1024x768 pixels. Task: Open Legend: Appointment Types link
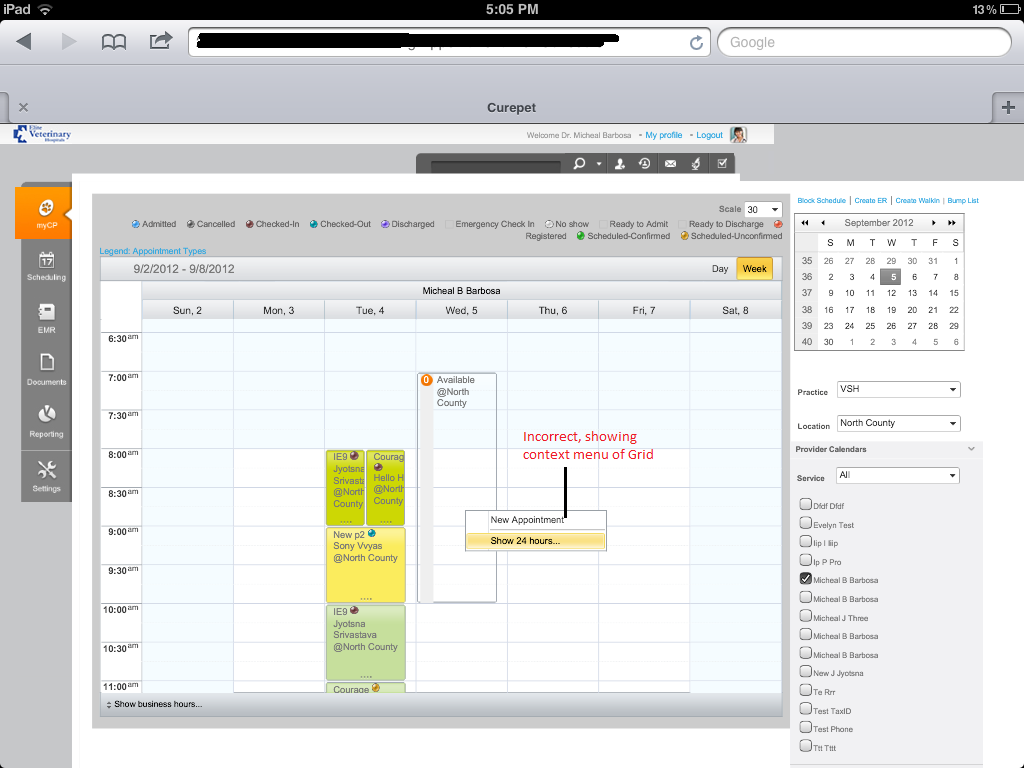[153, 251]
